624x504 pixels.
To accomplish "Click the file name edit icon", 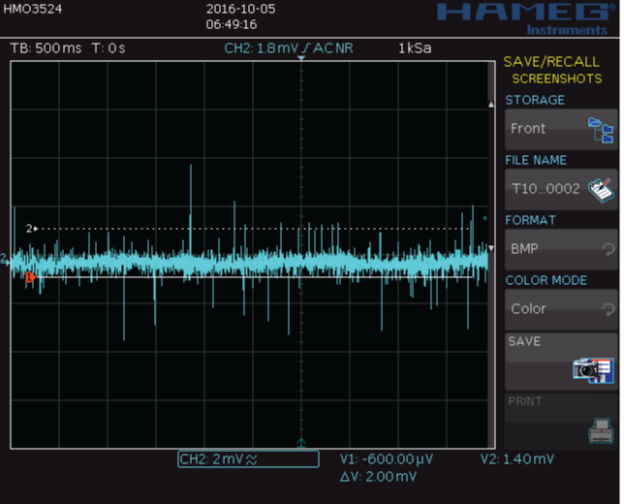I will point(600,190).
